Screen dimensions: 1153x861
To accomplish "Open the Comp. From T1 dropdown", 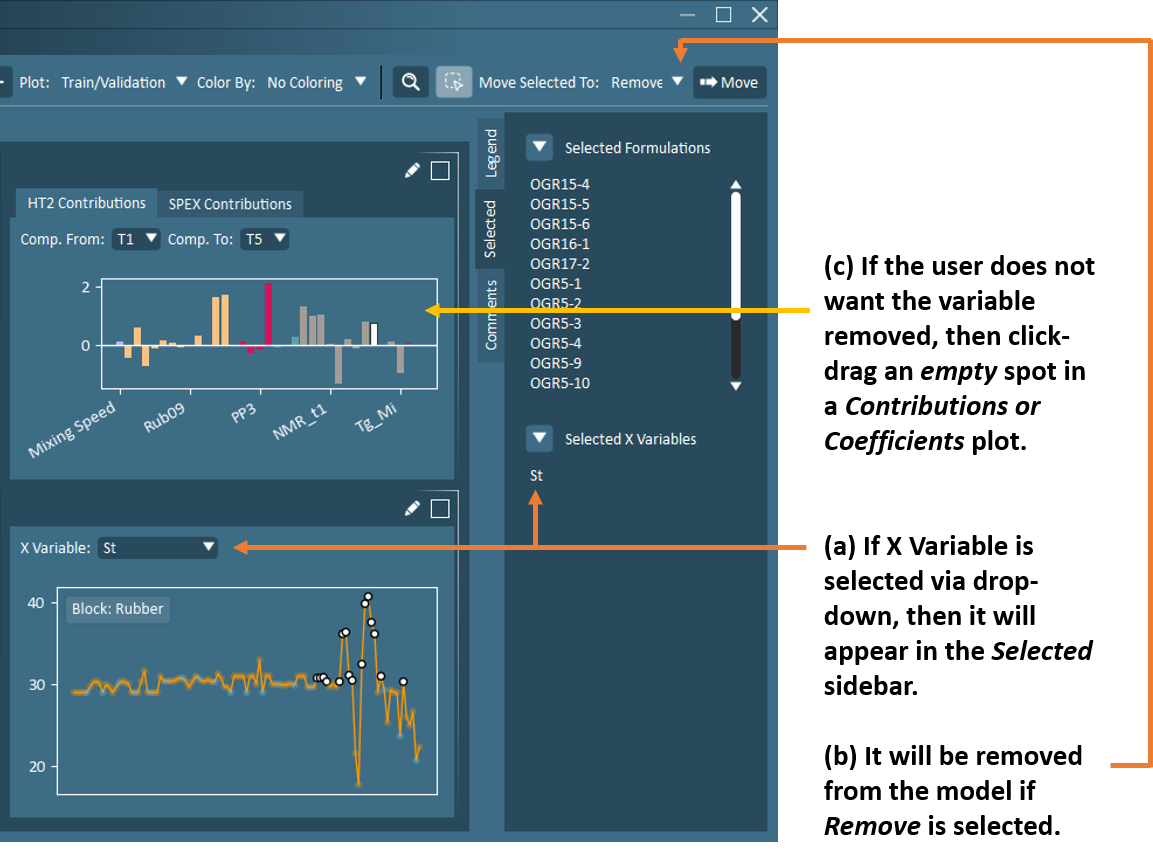I will coord(135,238).
